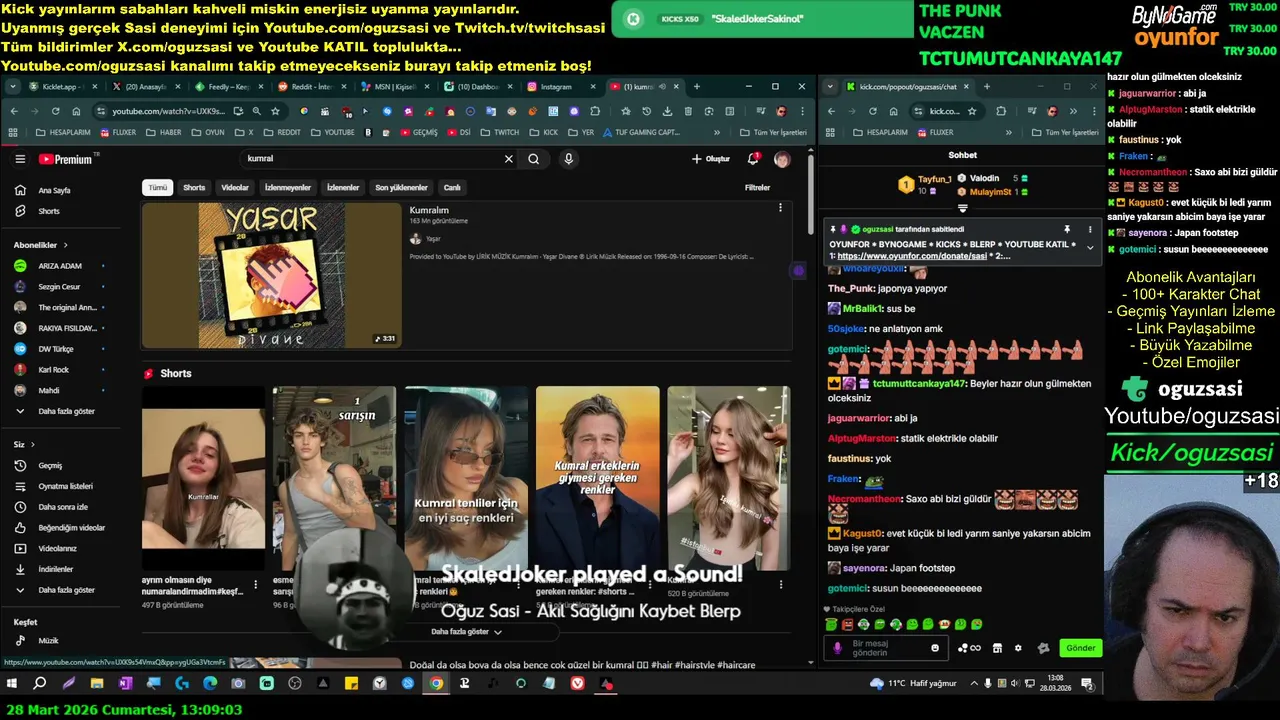Collapse the Kick chat leaderboard arrow

(x=963, y=208)
